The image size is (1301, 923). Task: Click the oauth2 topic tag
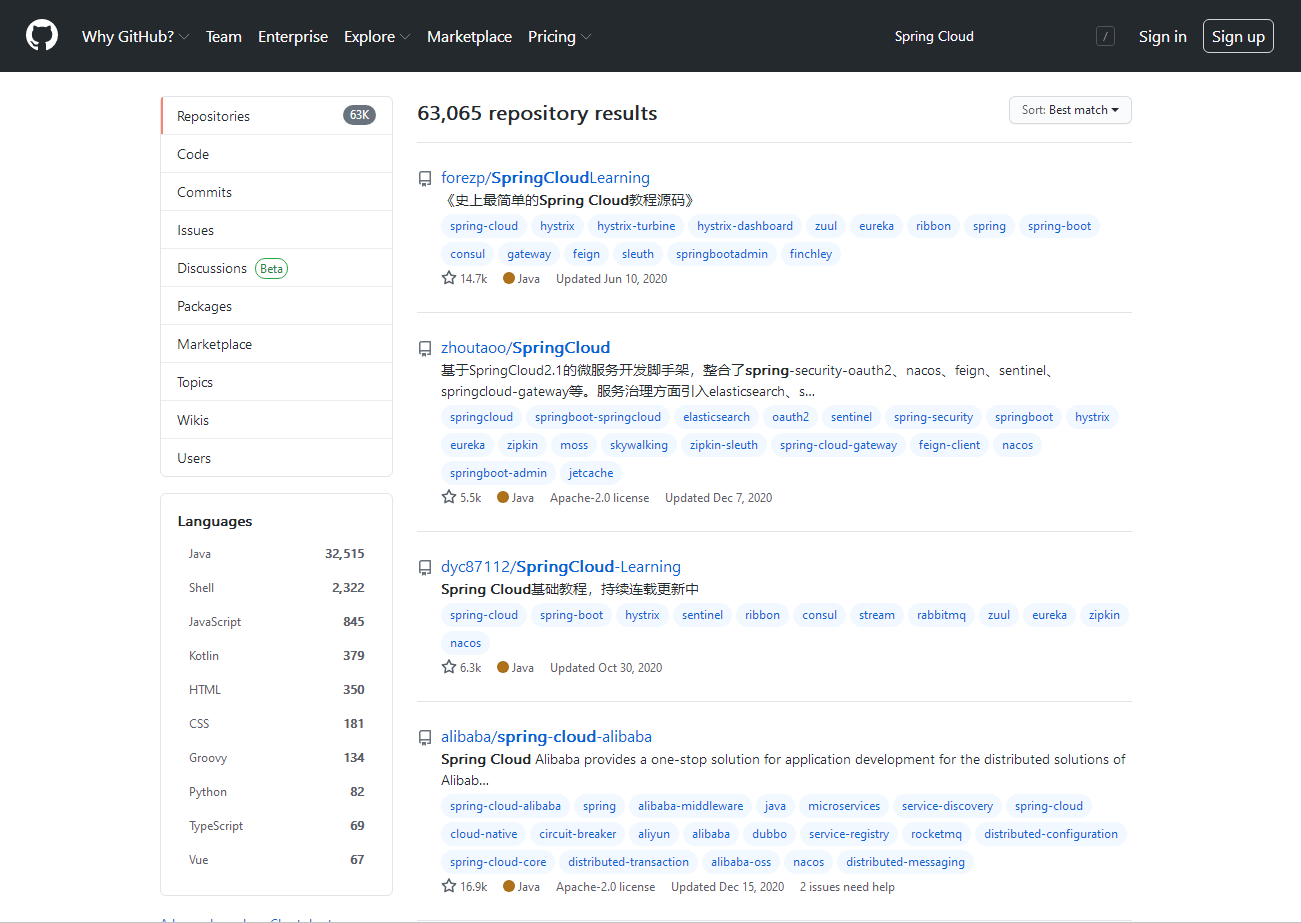coord(791,417)
